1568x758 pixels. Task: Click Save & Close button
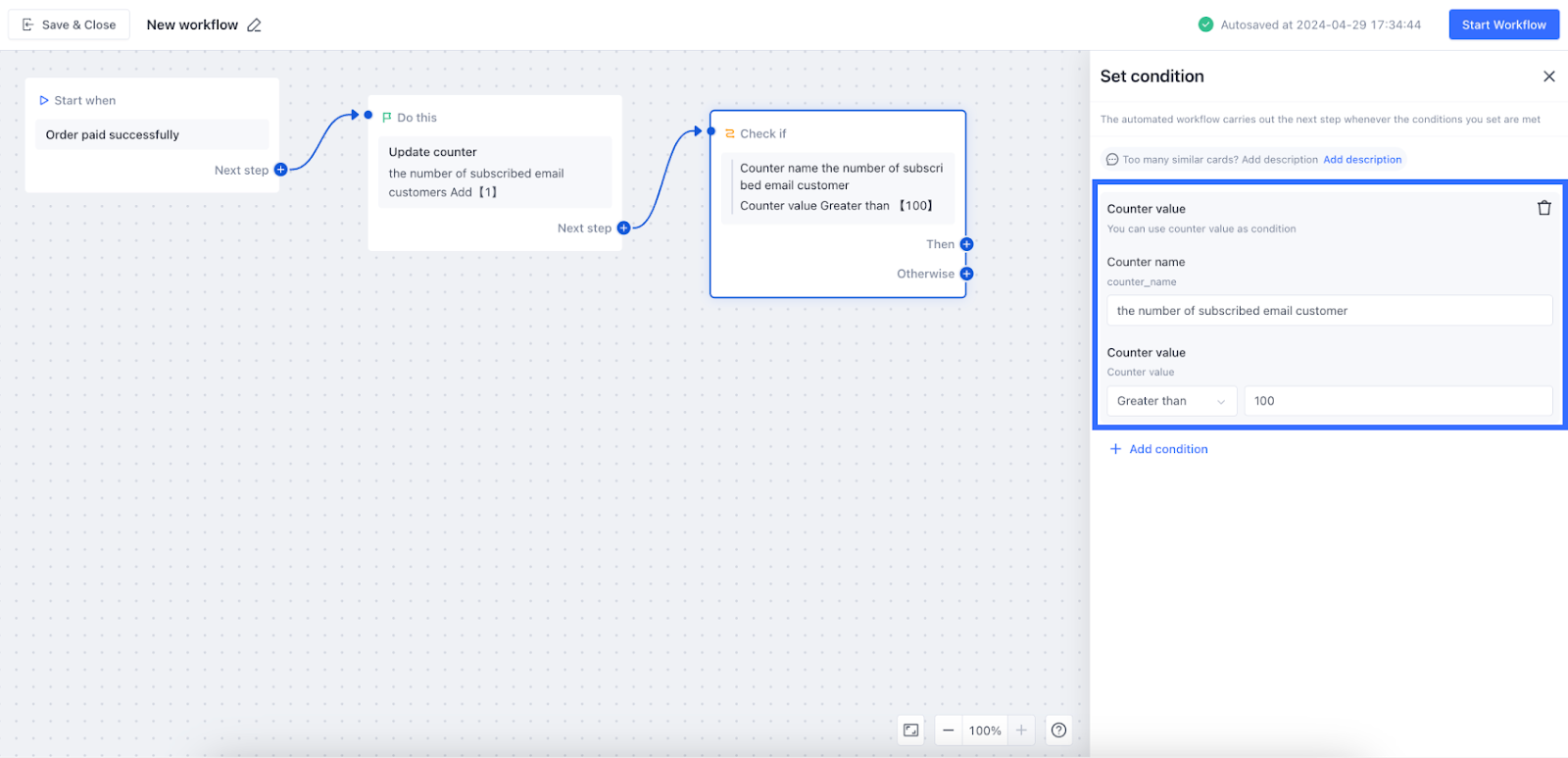point(69,25)
